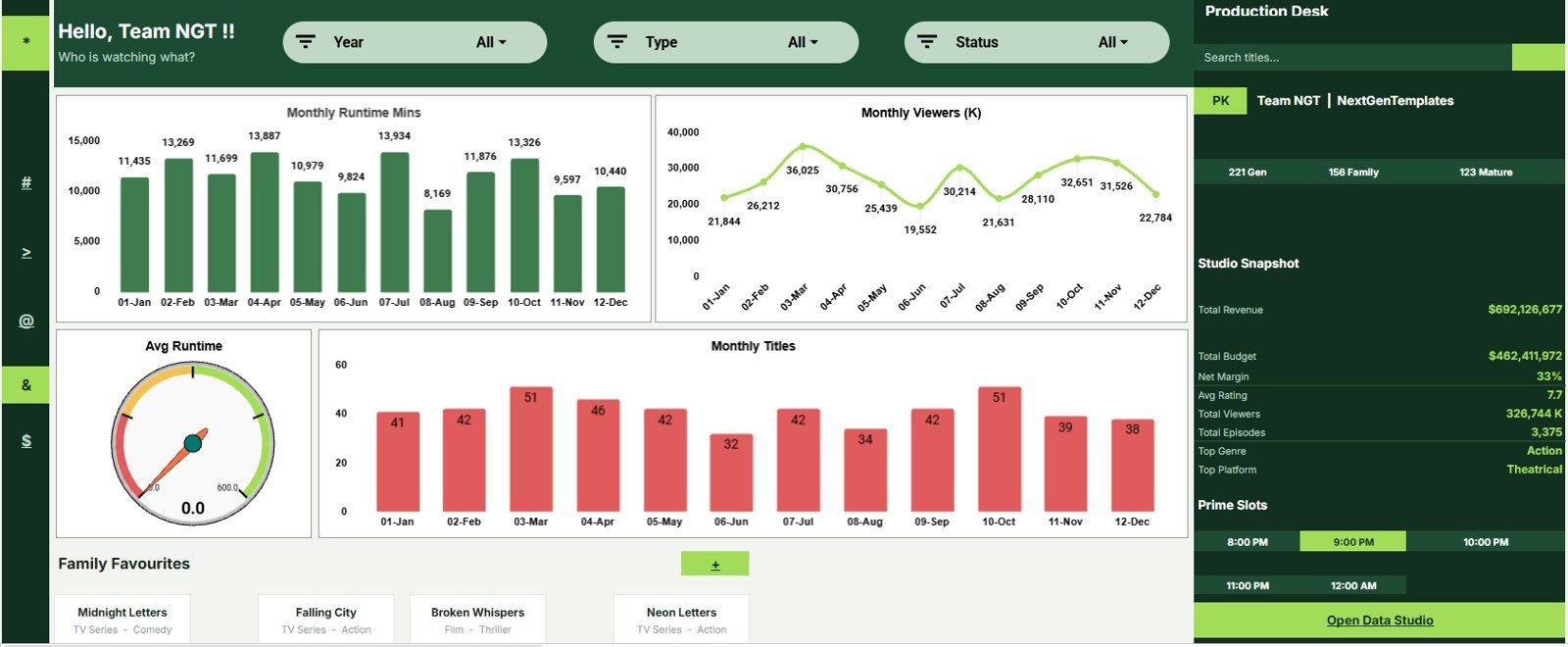Click the 03-Mar bar in Monthly Titles

click(x=530, y=449)
